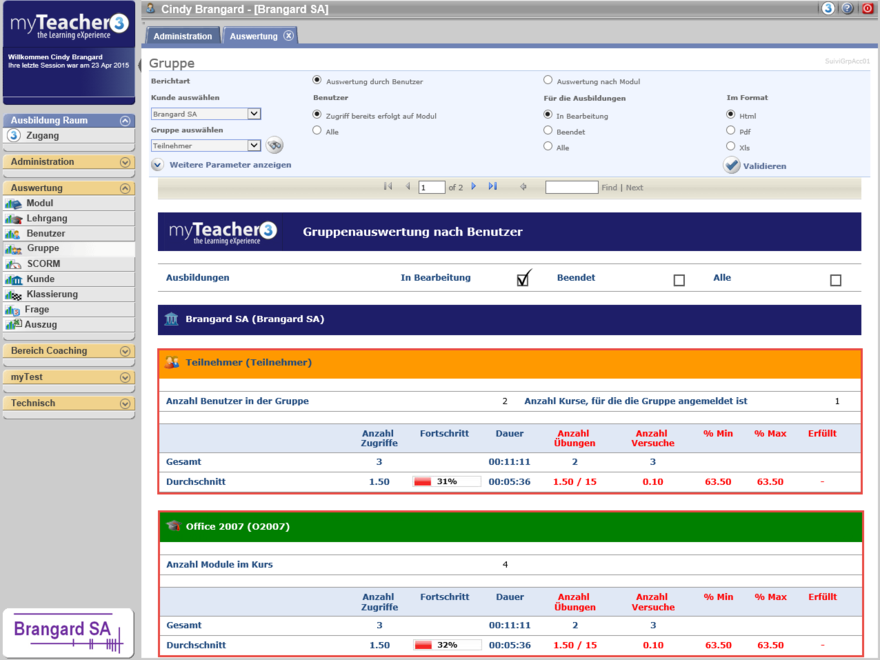This screenshot has height=660, width=880.
Task: Click the Find link in report toolbar
Action: pyautogui.click(x=609, y=188)
